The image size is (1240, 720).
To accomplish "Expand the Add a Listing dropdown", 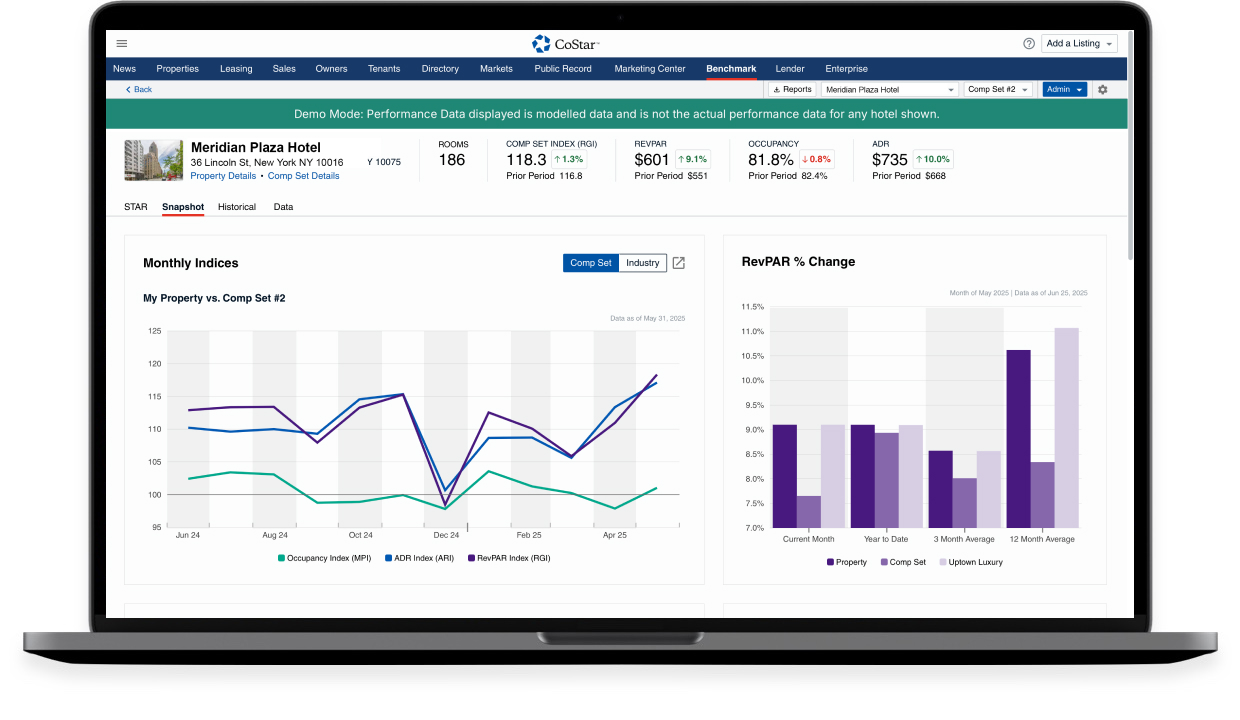I will pos(1079,44).
